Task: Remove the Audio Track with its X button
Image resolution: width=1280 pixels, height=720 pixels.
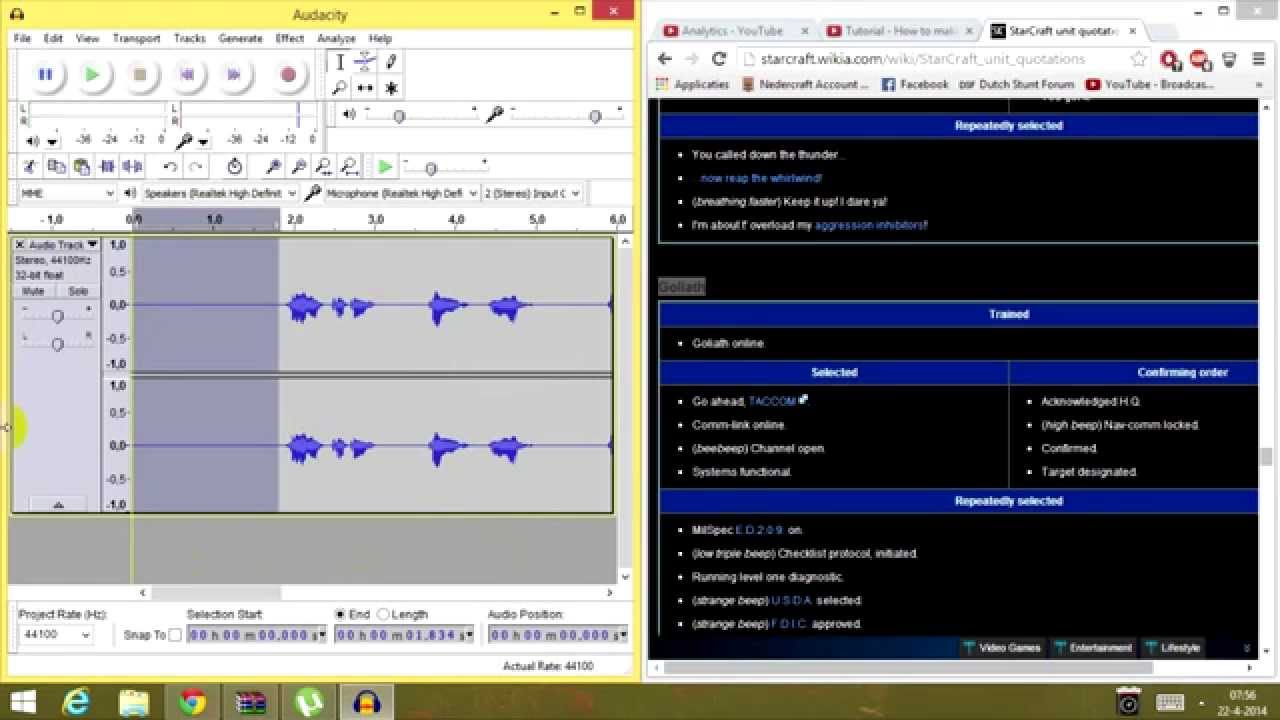Action: 19,245
